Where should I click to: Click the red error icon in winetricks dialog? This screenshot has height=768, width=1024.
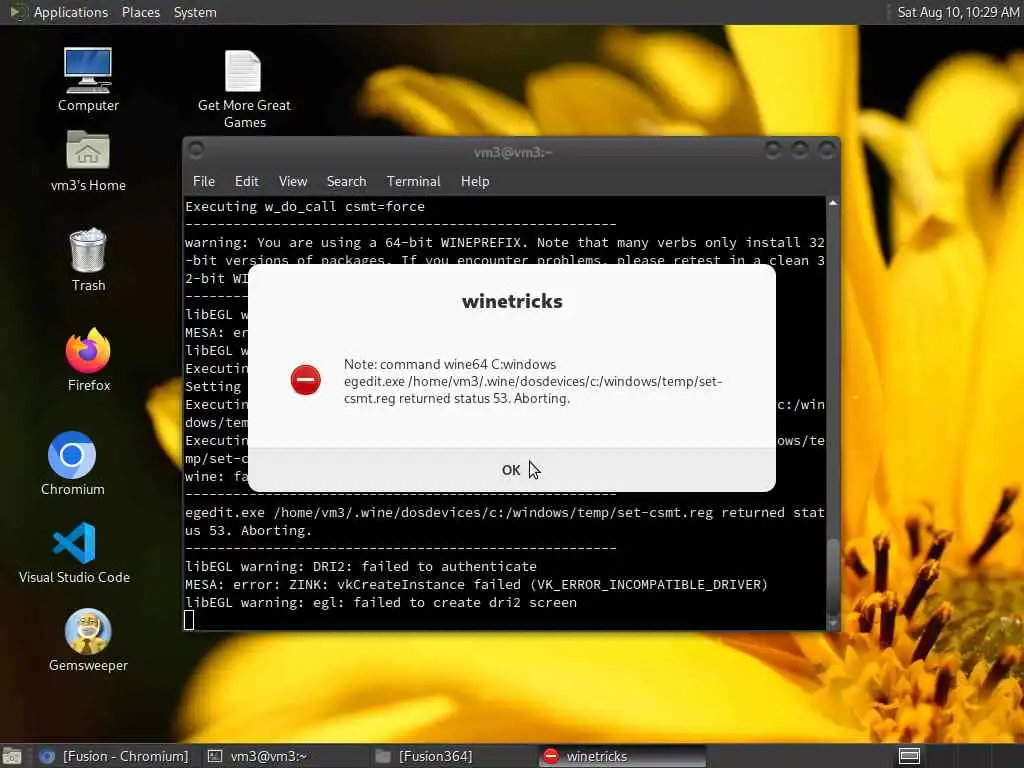306,379
